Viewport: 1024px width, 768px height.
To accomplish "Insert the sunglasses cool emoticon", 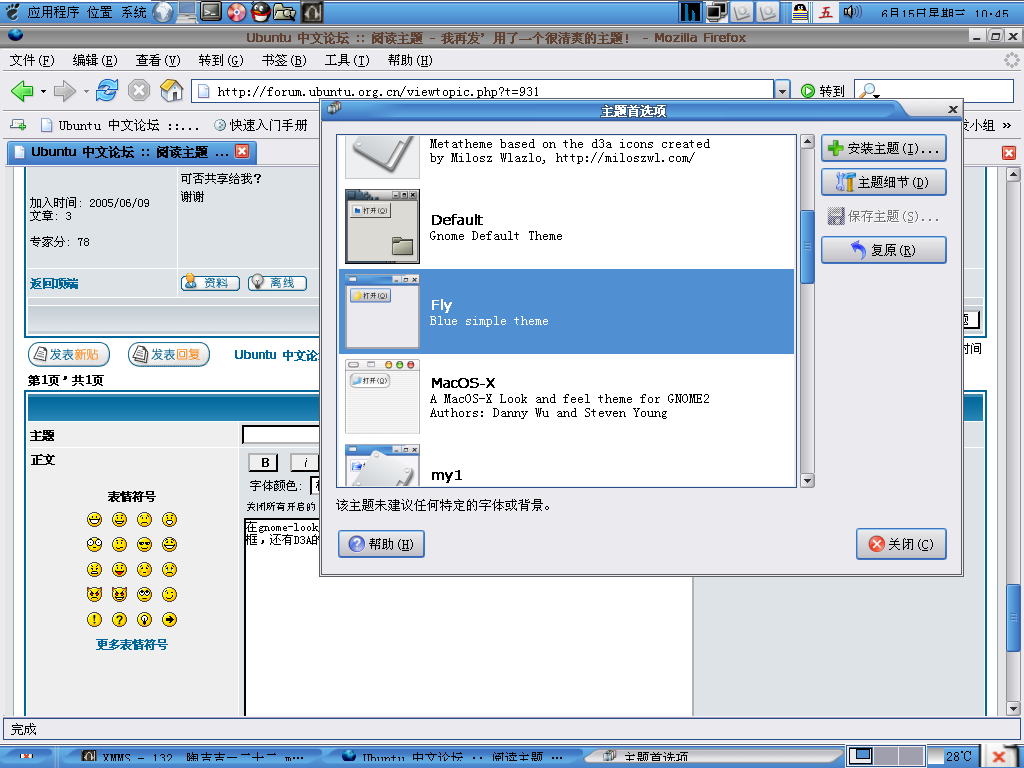I will click(144, 544).
